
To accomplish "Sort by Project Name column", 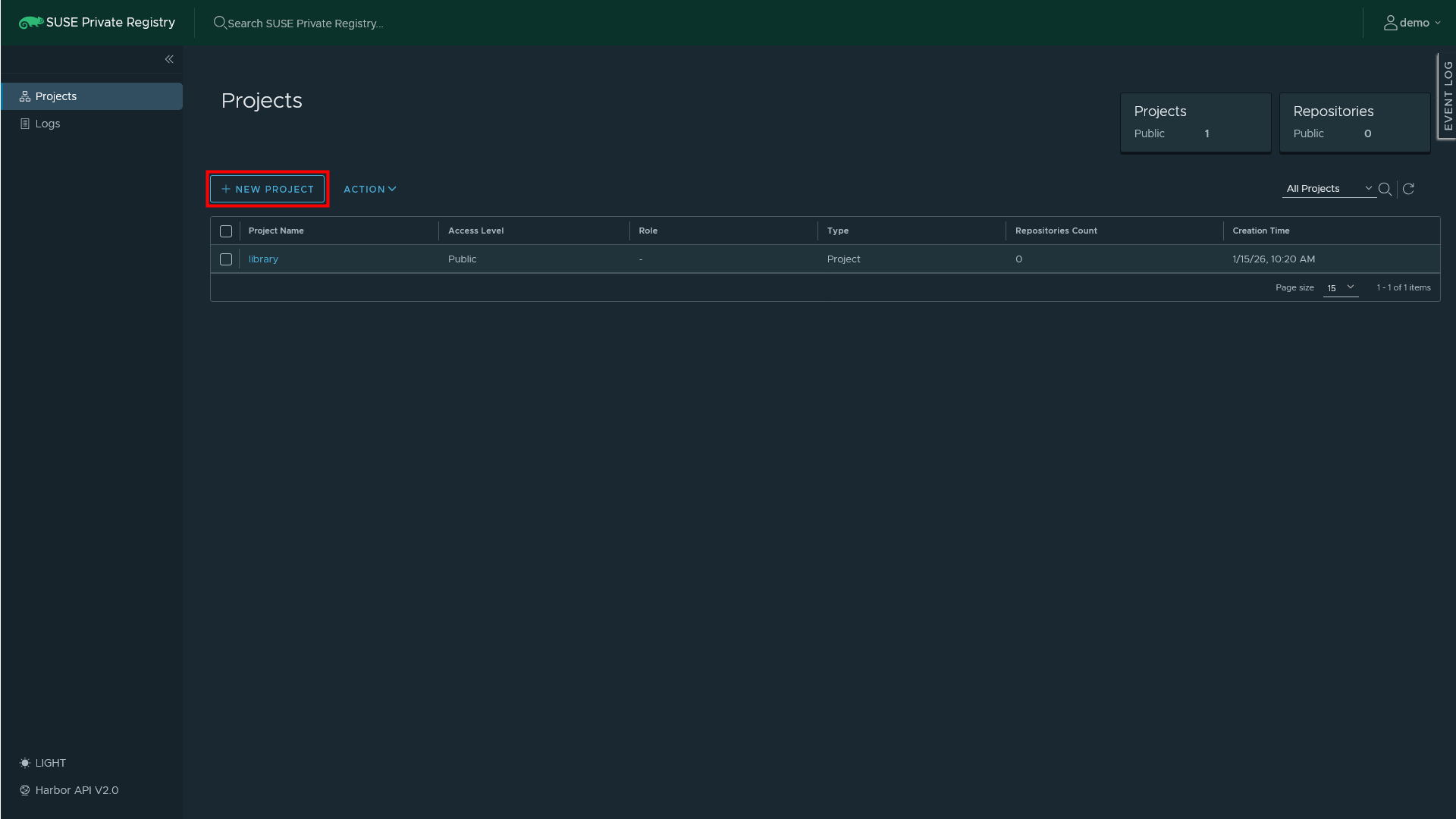I will (276, 231).
